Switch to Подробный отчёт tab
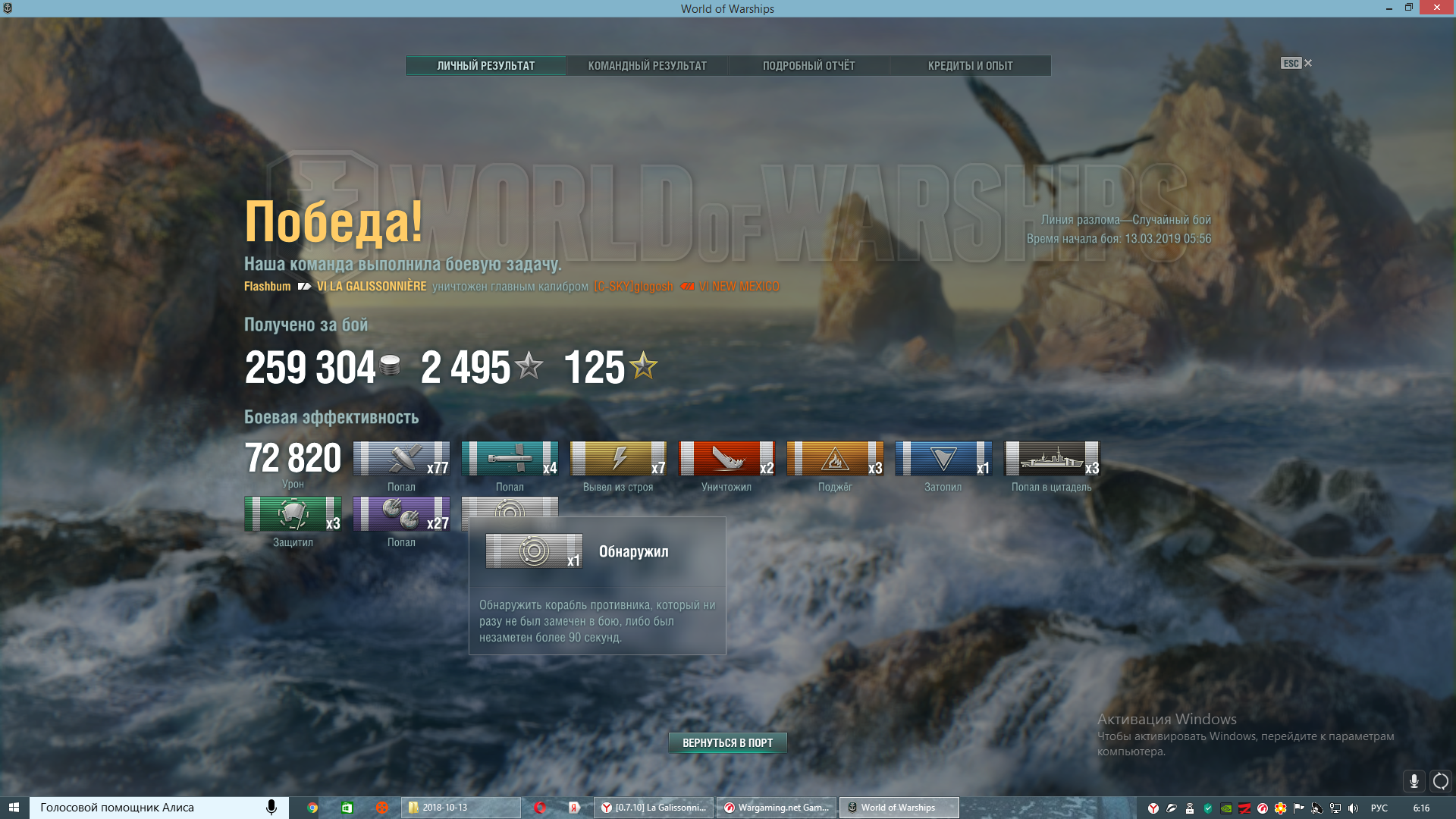1456x819 pixels. click(808, 66)
